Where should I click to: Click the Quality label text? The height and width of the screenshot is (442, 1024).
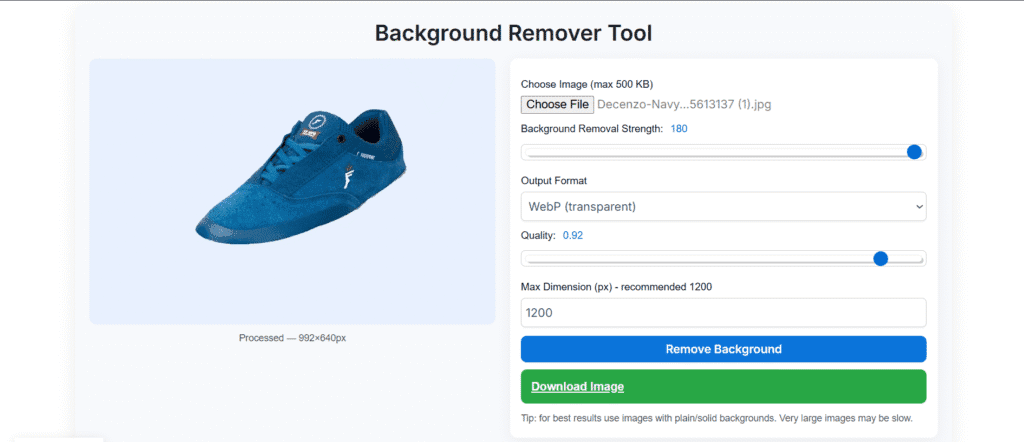click(538, 235)
